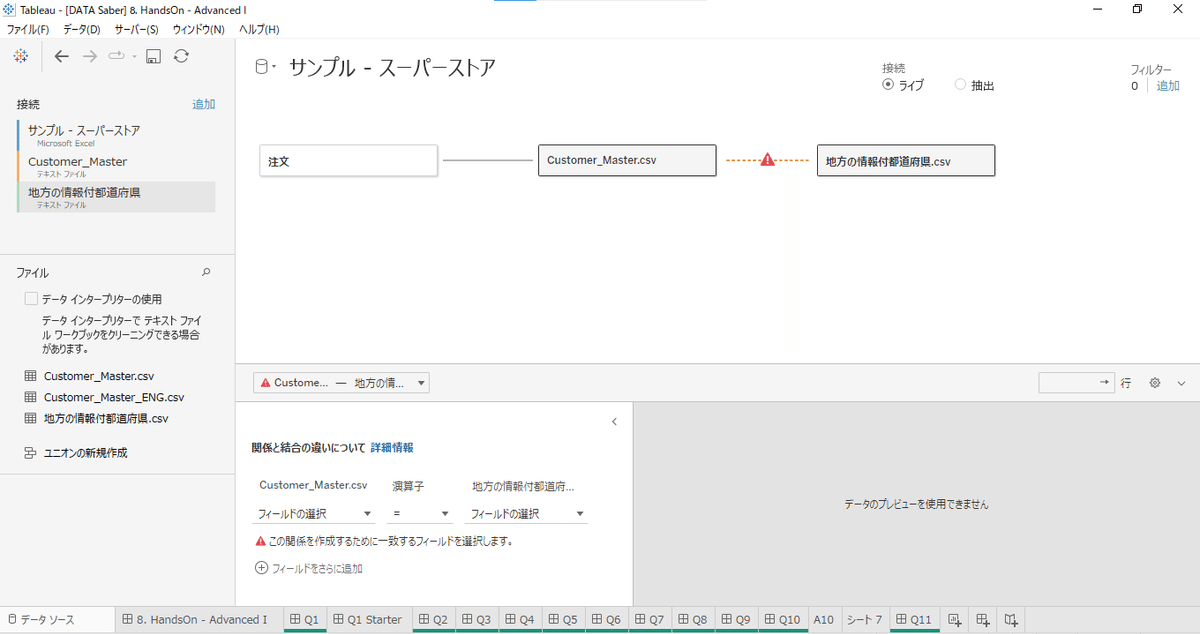Image resolution: width=1200 pixels, height=634 pixels.
Task: Select the Customer_Master.csv file in the list
Action: coord(99,376)
